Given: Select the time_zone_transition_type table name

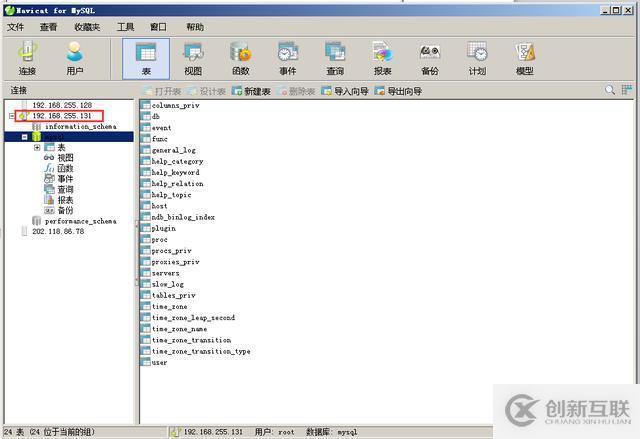Looking at the screenshot, I should point(201,351).
